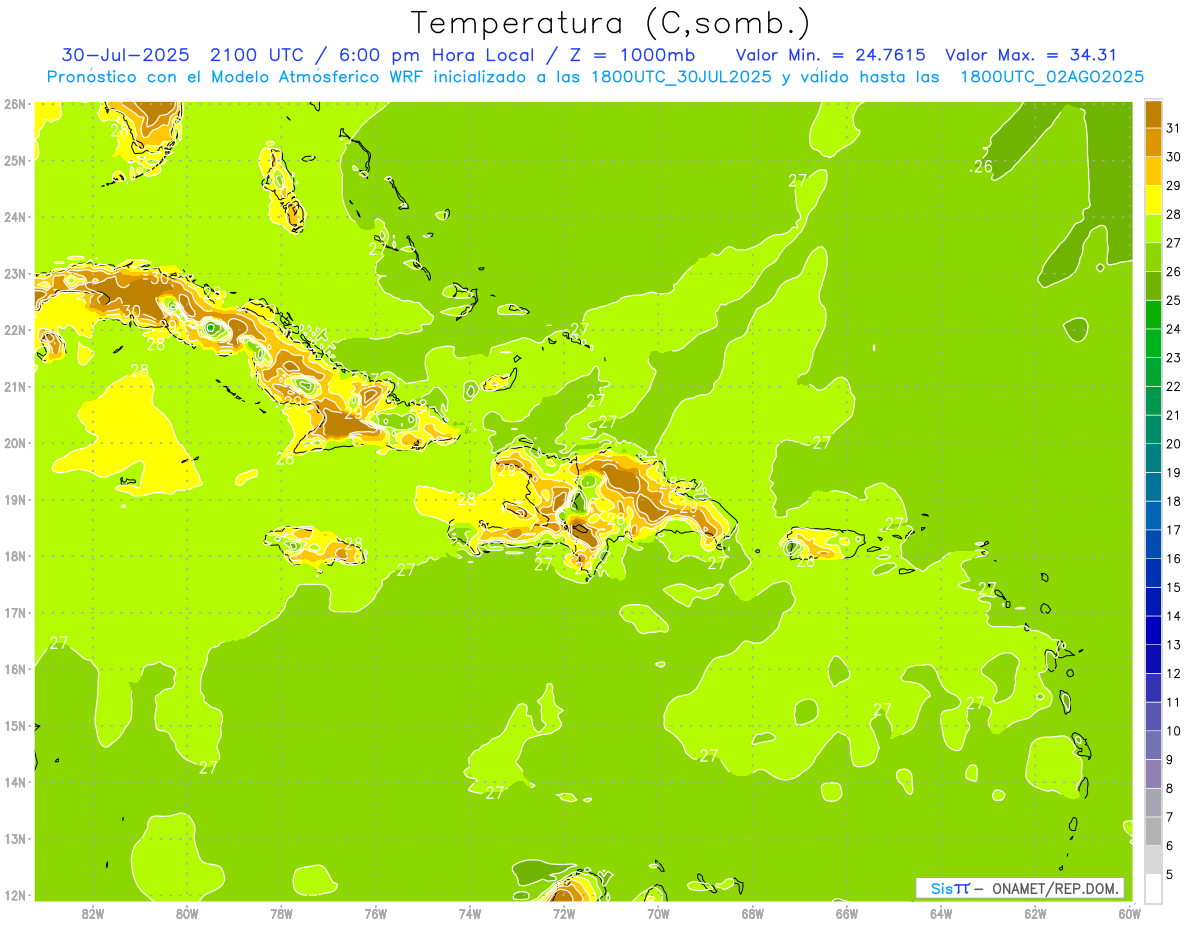
Task: Click the 'Sisπ' logo text
Action: (x=949, y=888)
